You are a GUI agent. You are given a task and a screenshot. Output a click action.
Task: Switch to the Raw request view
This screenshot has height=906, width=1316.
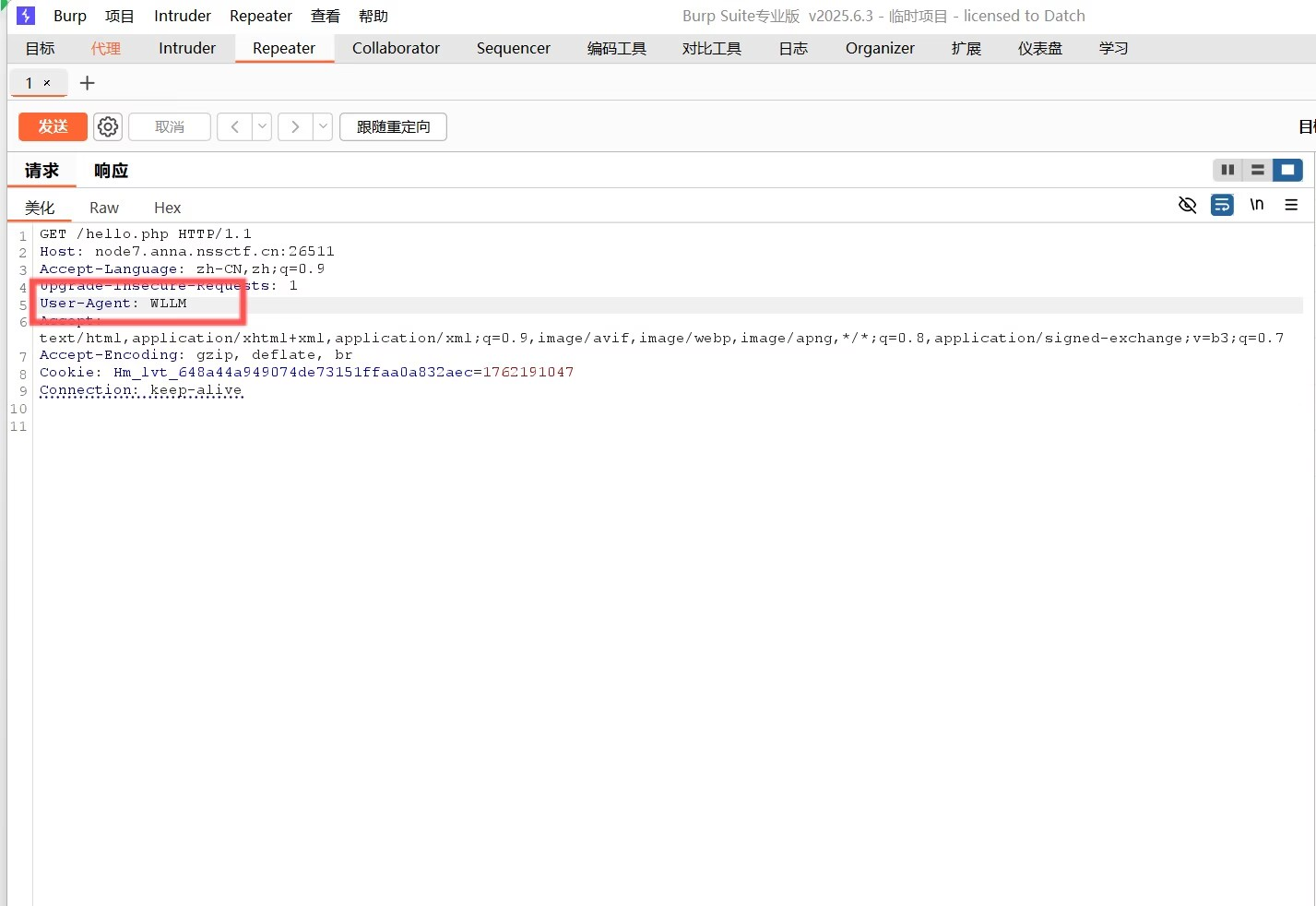point(104,208)
